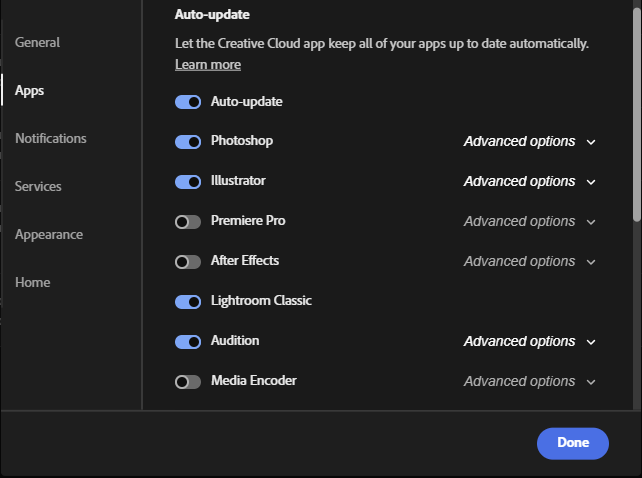The width and height of the screenshot is (642, 478).
Task: Enable Premiere Pro auto-update
Action: (188, 222)
